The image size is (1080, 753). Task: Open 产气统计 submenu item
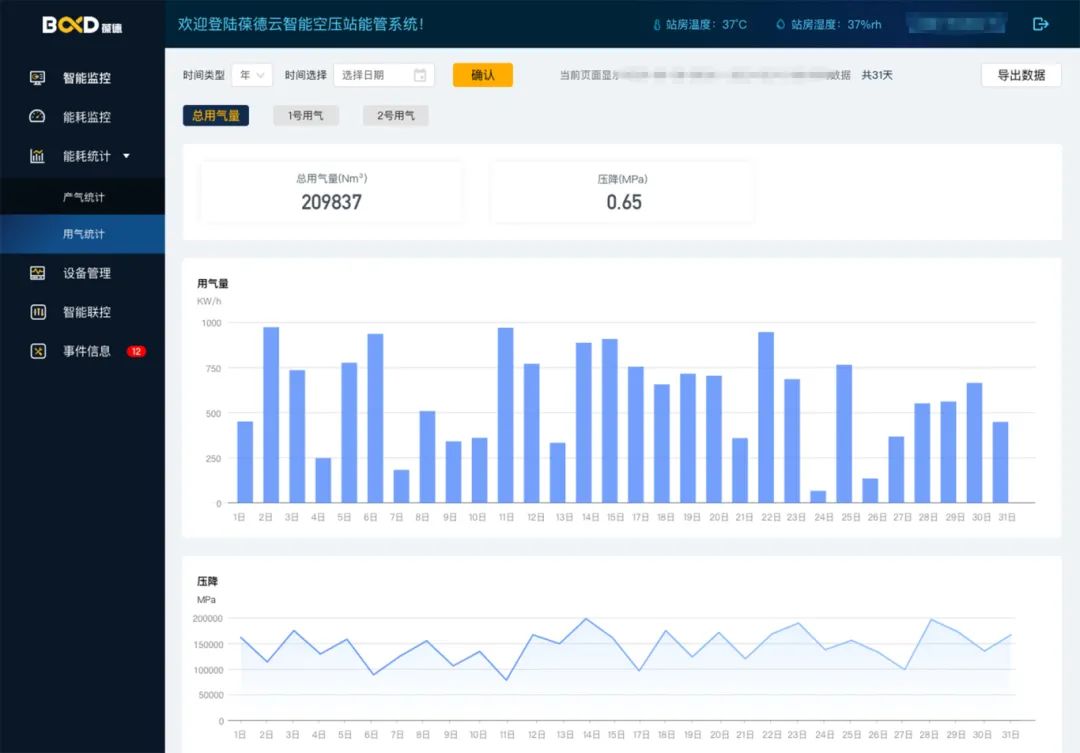click(84, 197)
